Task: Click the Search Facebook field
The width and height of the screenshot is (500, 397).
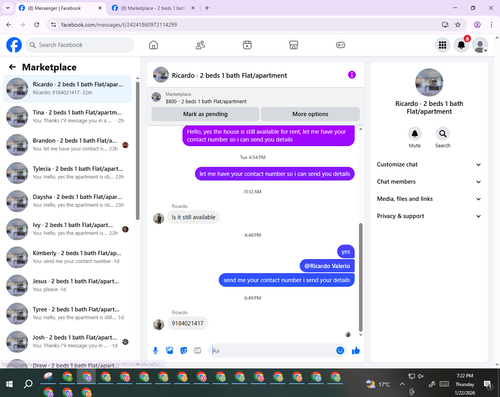Action: (x=80, y=45)
